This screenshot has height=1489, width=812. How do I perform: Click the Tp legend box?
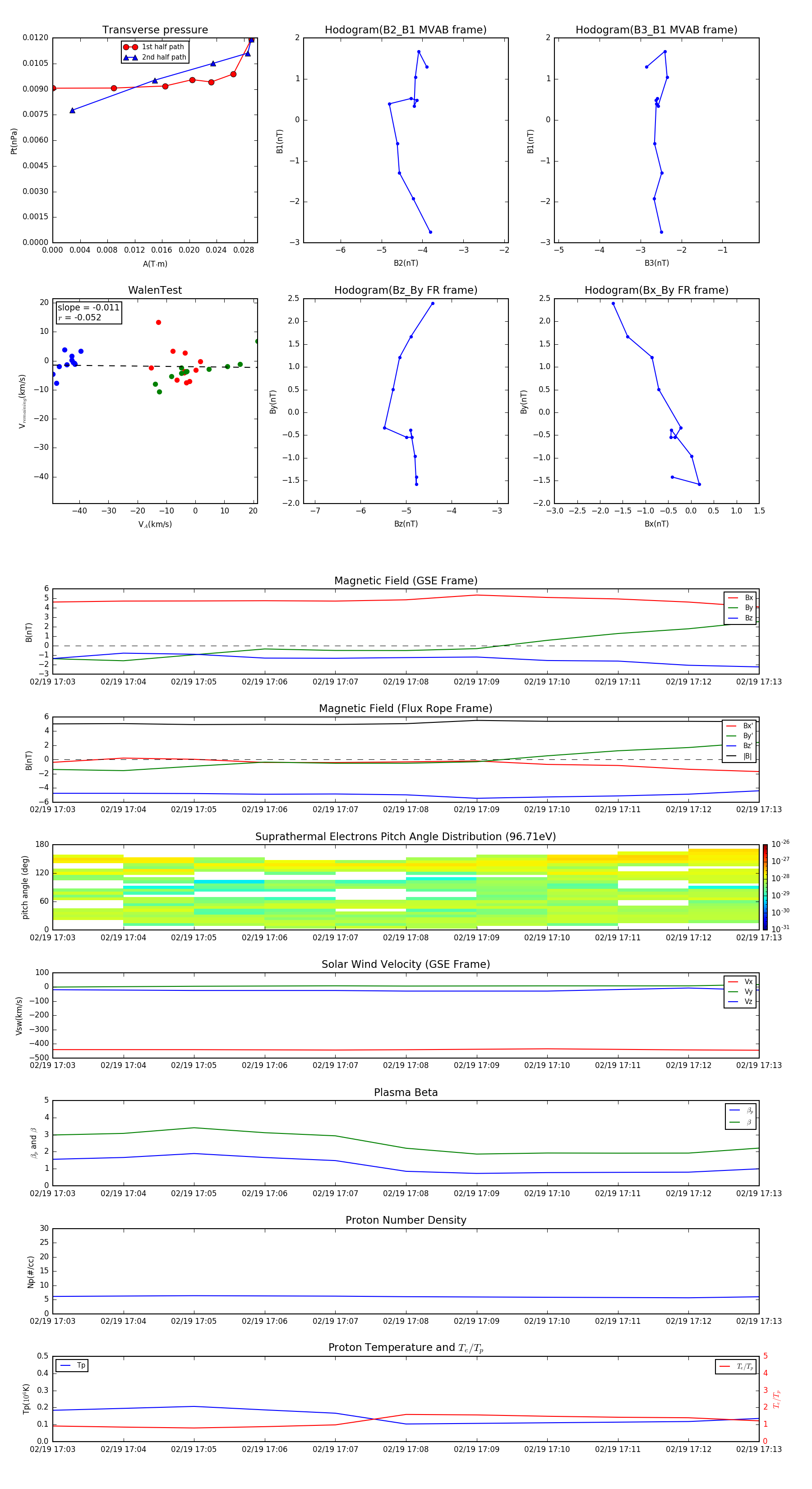72,1365
